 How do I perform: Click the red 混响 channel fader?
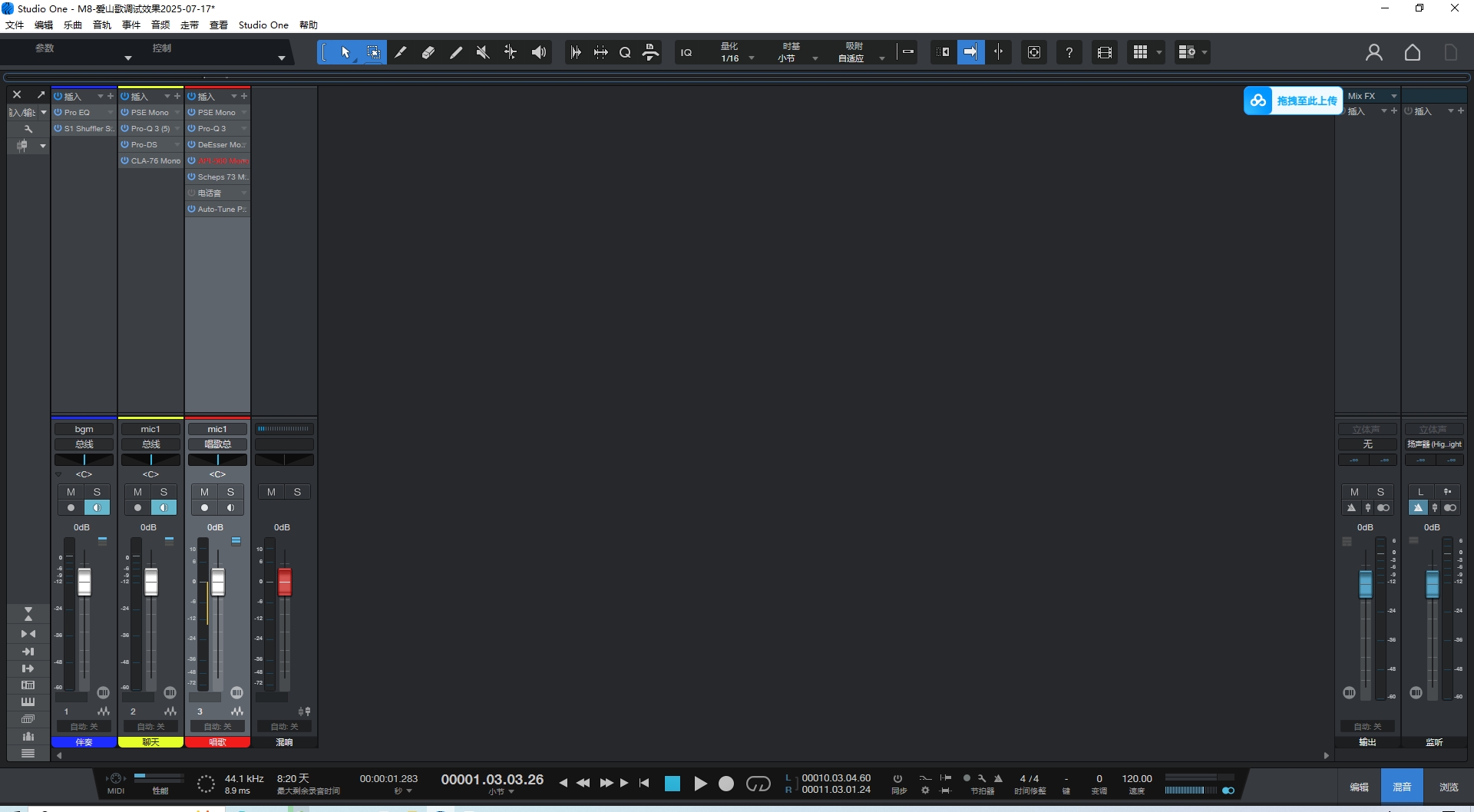[284, 582]
